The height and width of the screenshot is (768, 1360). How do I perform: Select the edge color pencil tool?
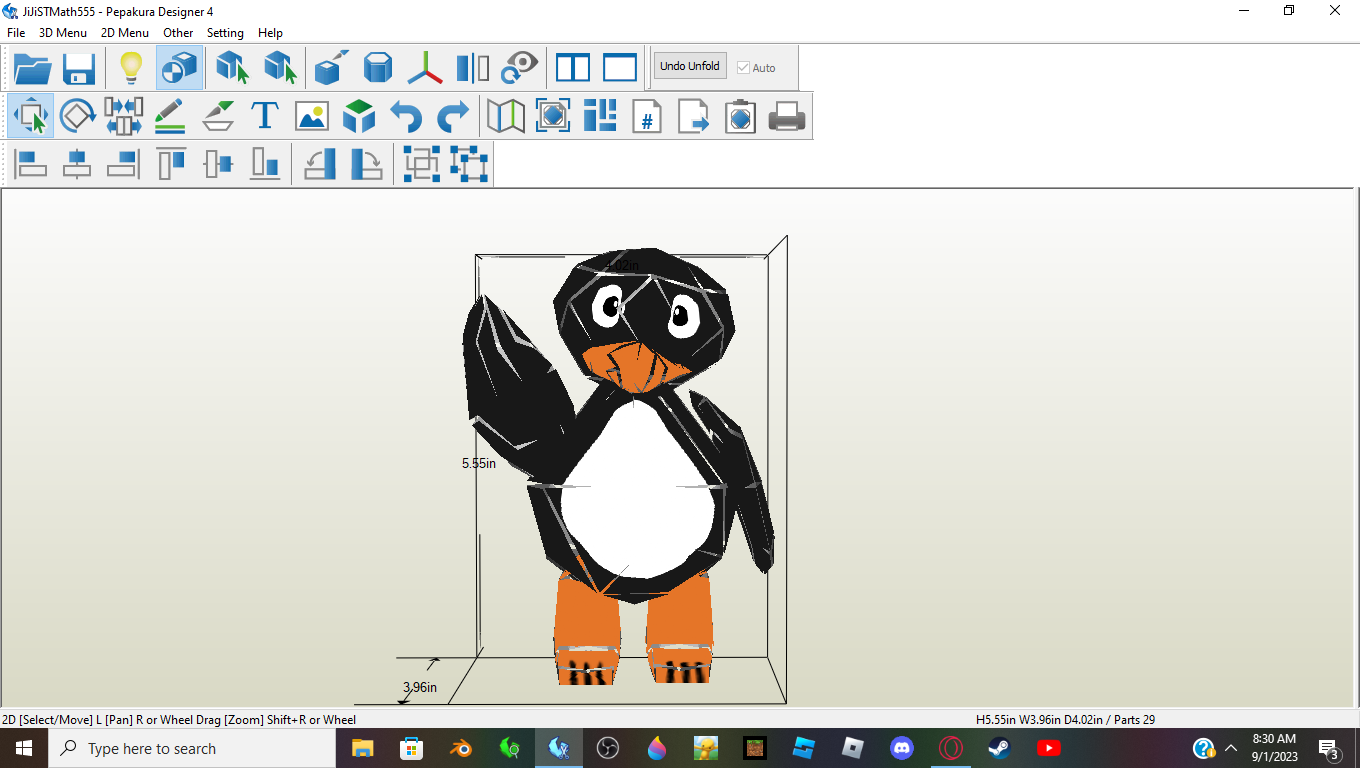[x=170, y=116]
